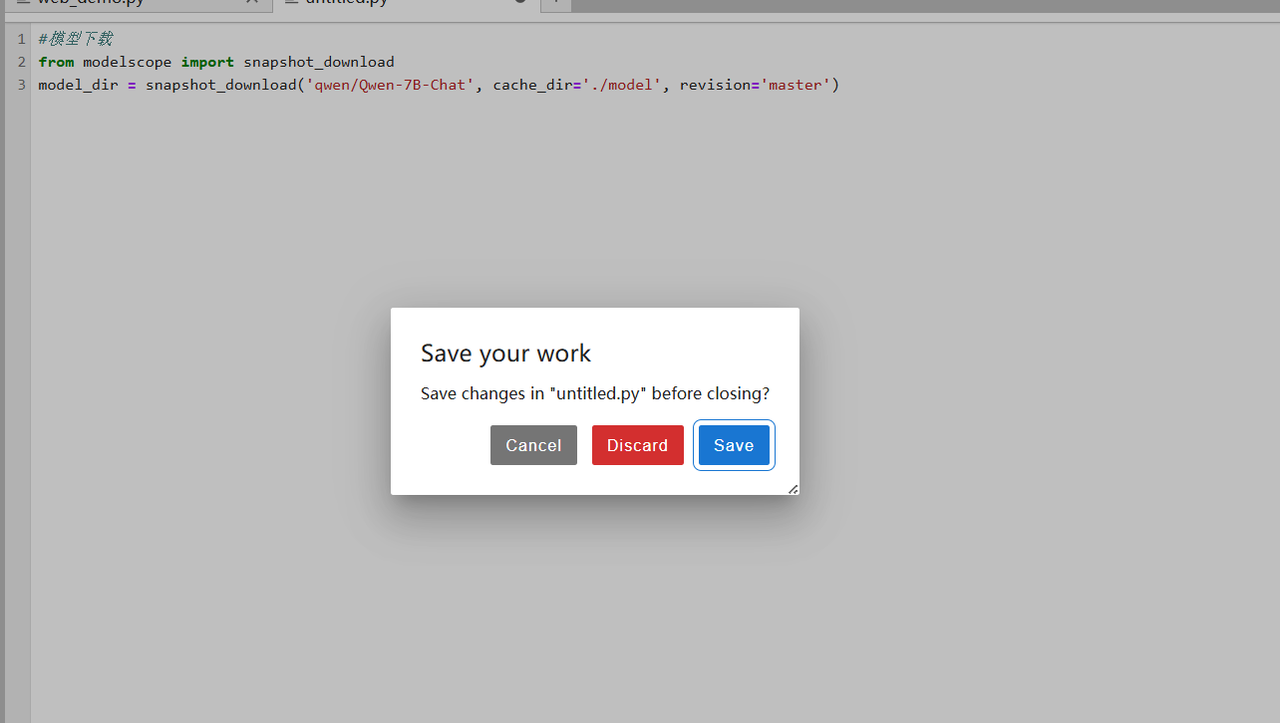Click line number 2 in the gutter
Image resolution: width=1280 pixels, height=723 pixels.
point(21,62)
